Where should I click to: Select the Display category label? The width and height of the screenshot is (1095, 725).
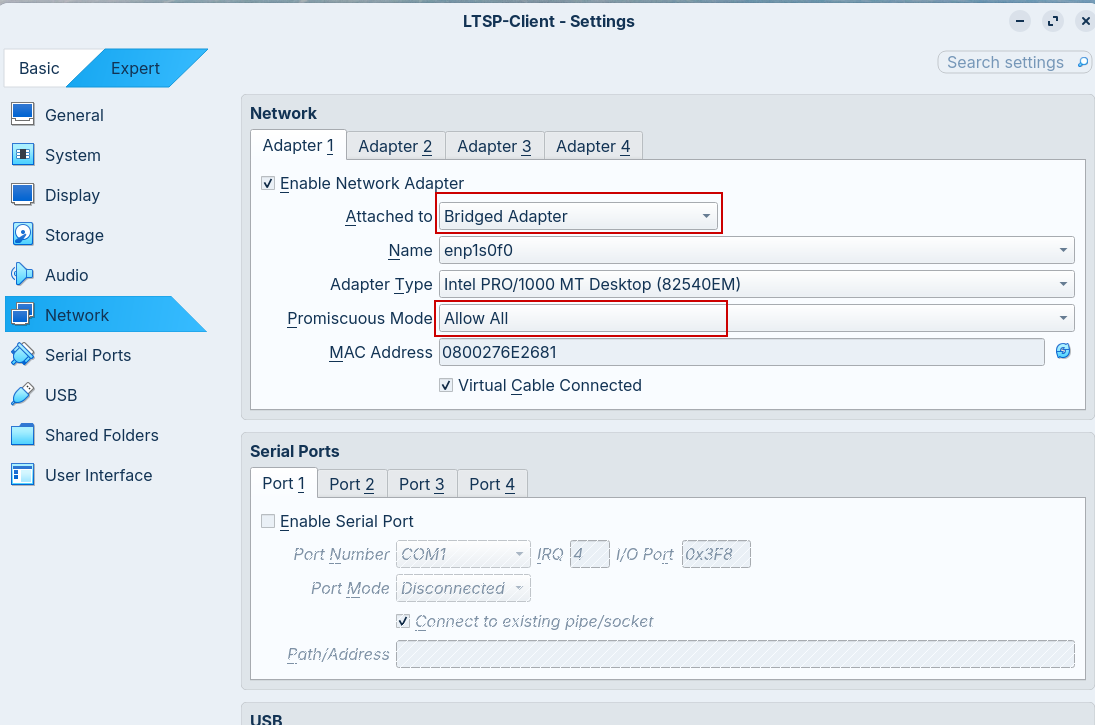click(x=73, y=195)
